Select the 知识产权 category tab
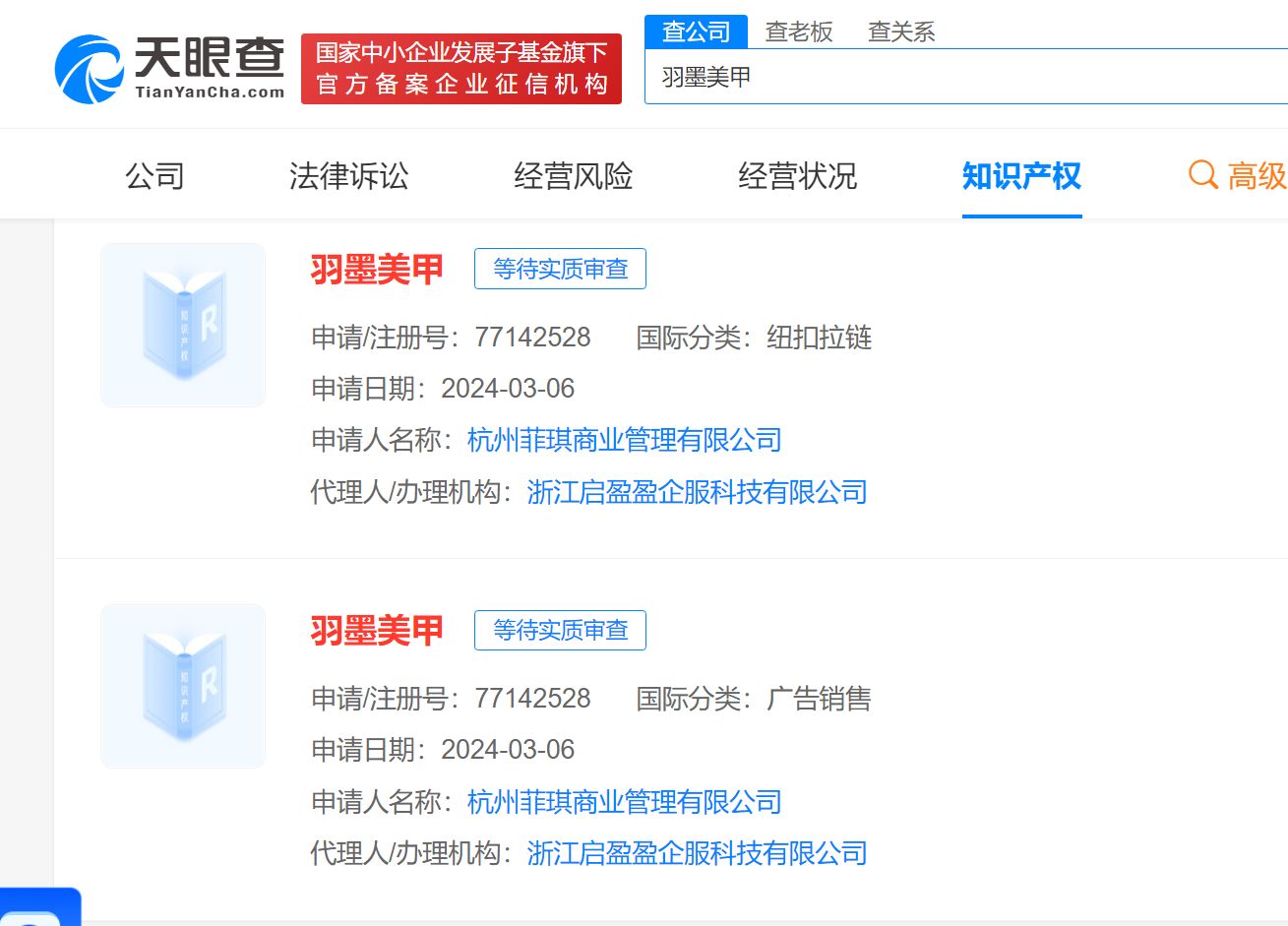Screen dimensions: 1288x926 [1021, 176]
